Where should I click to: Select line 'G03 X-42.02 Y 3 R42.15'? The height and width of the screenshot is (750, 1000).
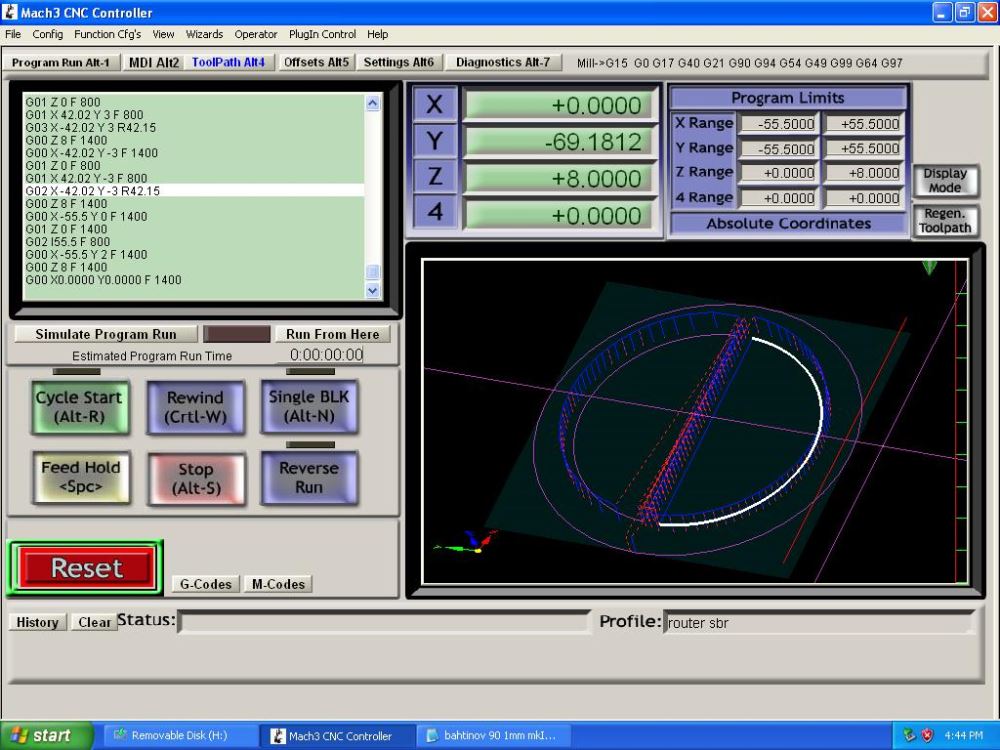coord(91,128)
